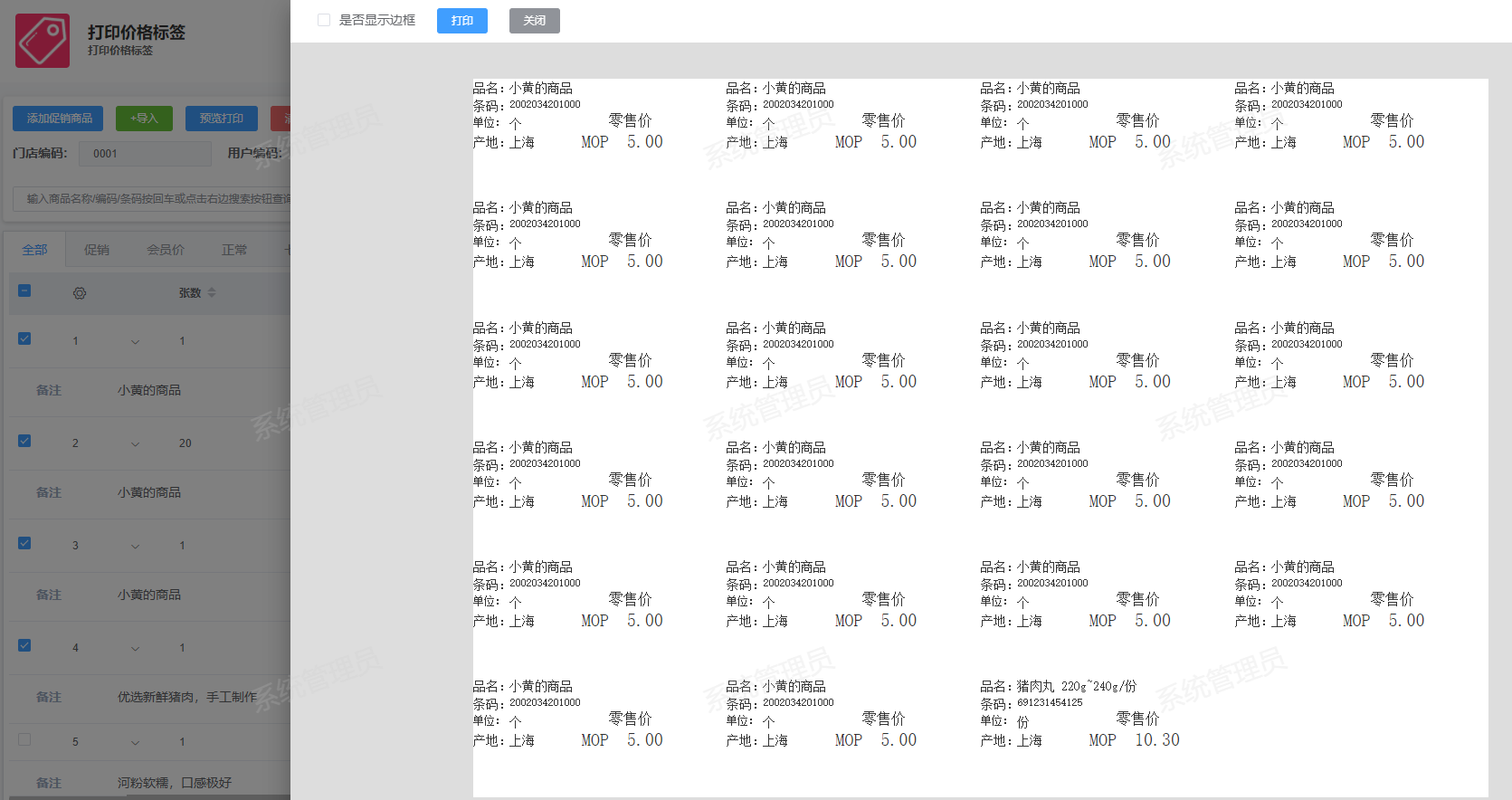The height and width of the screenshot is (800, 1512).
Task: Open the 正常 tab
Action: (234, 250)
